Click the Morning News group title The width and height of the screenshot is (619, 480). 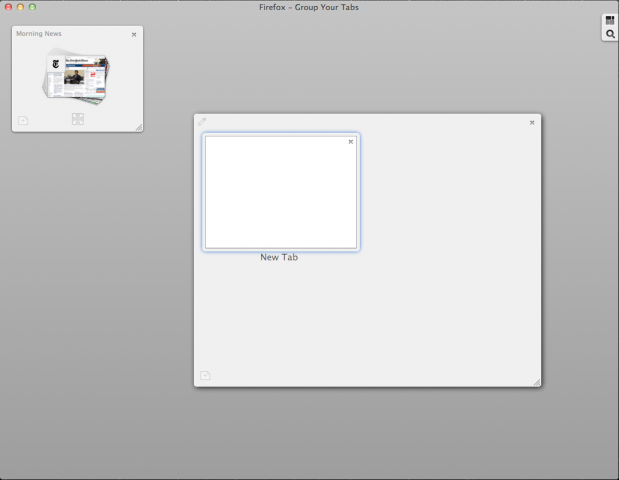click(39, 34)
